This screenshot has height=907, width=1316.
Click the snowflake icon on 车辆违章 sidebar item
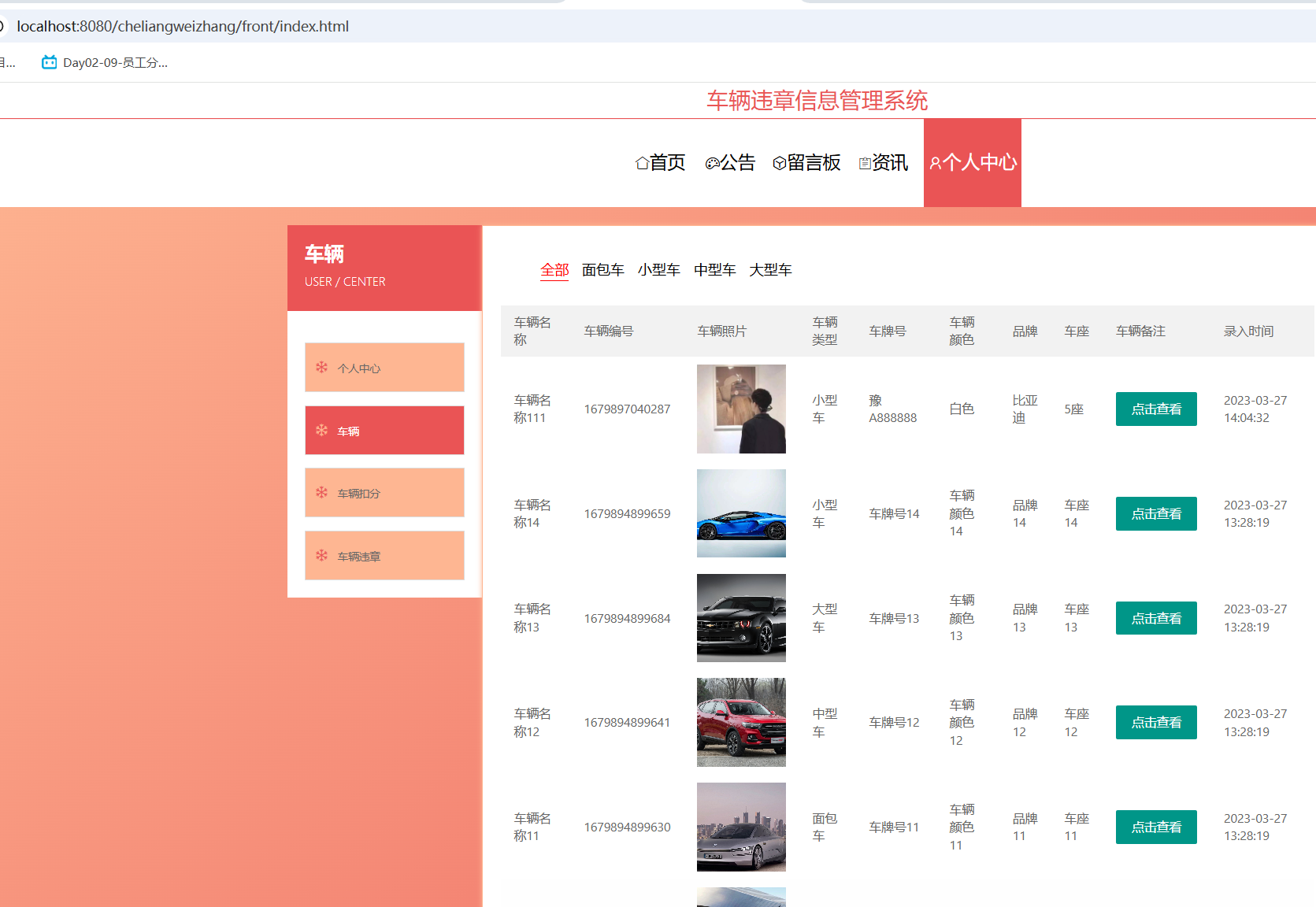(x=321, y=555)
